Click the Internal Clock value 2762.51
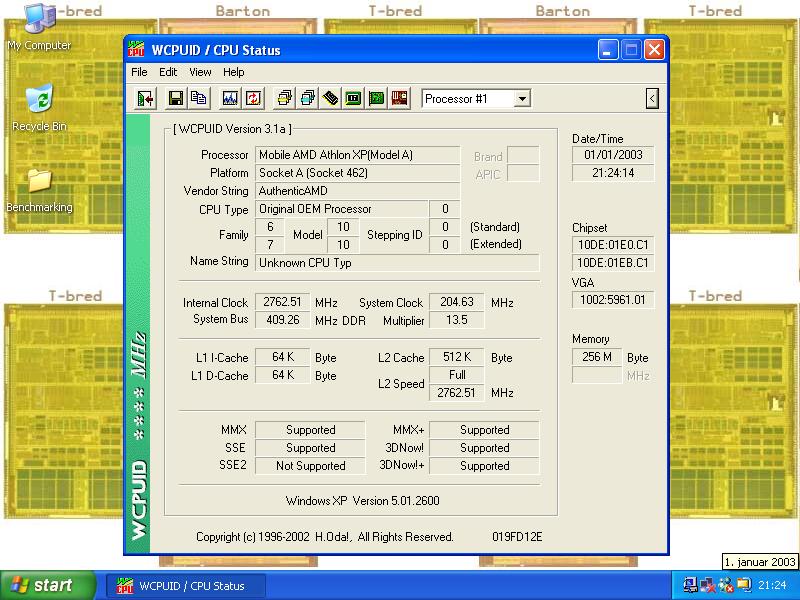The height and width of the screenshot is (600, 800). click(x=282, y=302)
